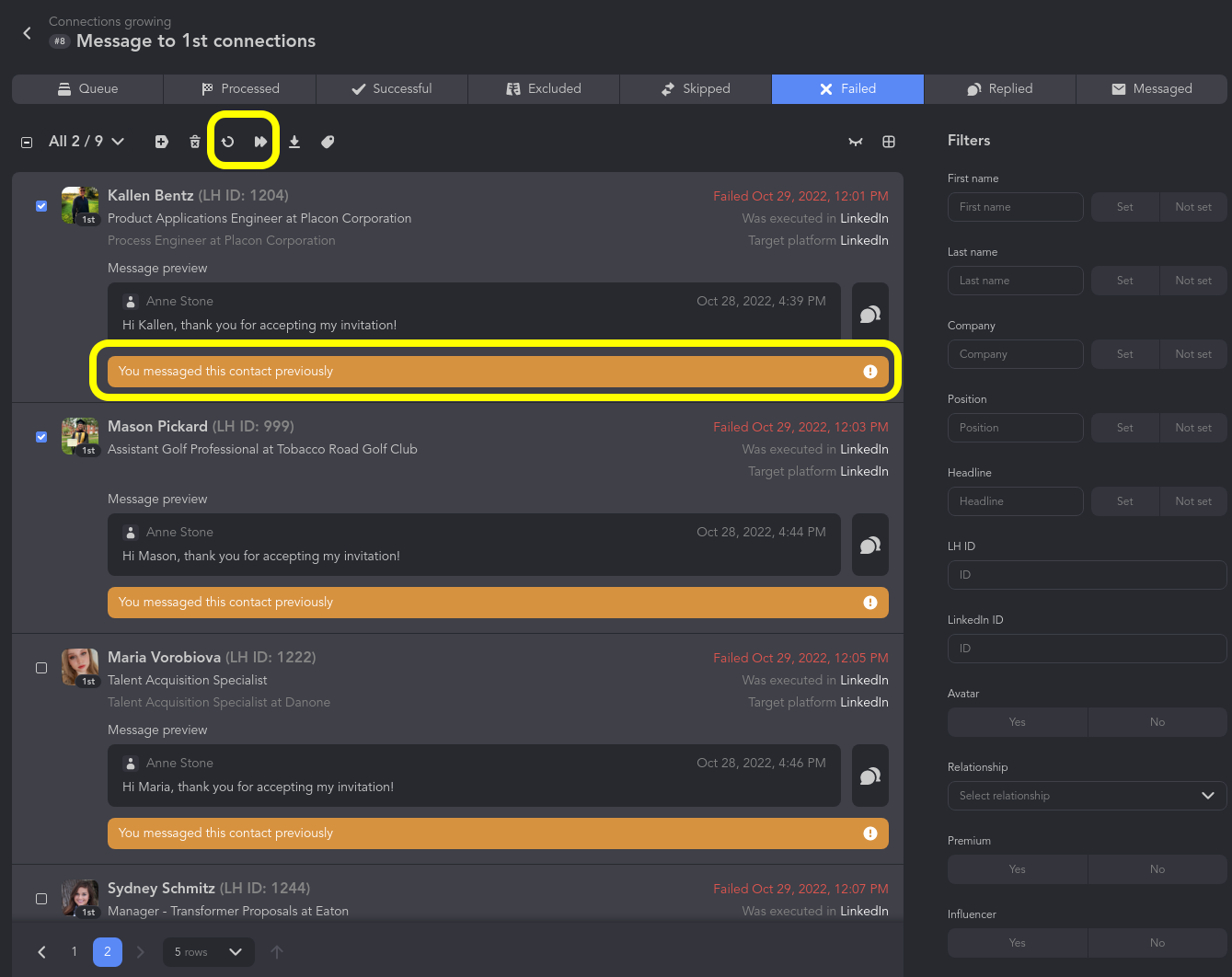Click warning icon on Kallen Bentz's orange banner
The image size is (1232, 977).
870,372
